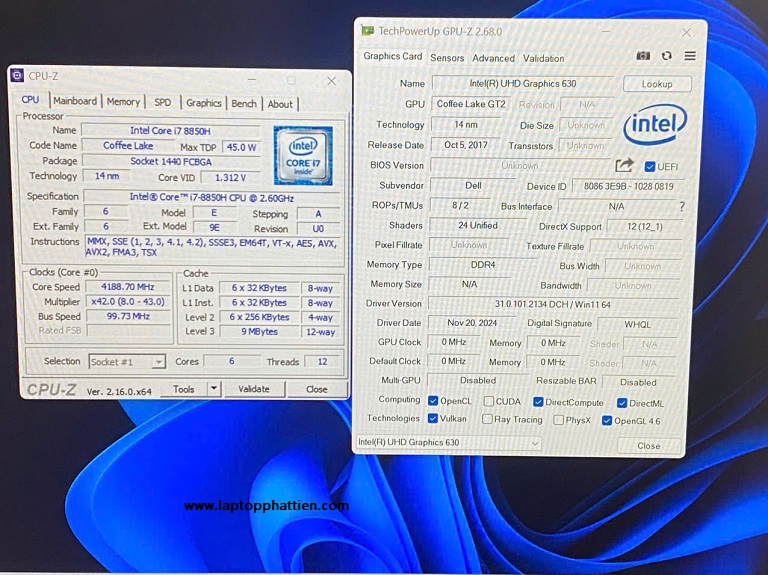Open the GPU-Z hamburger menu

690,57
